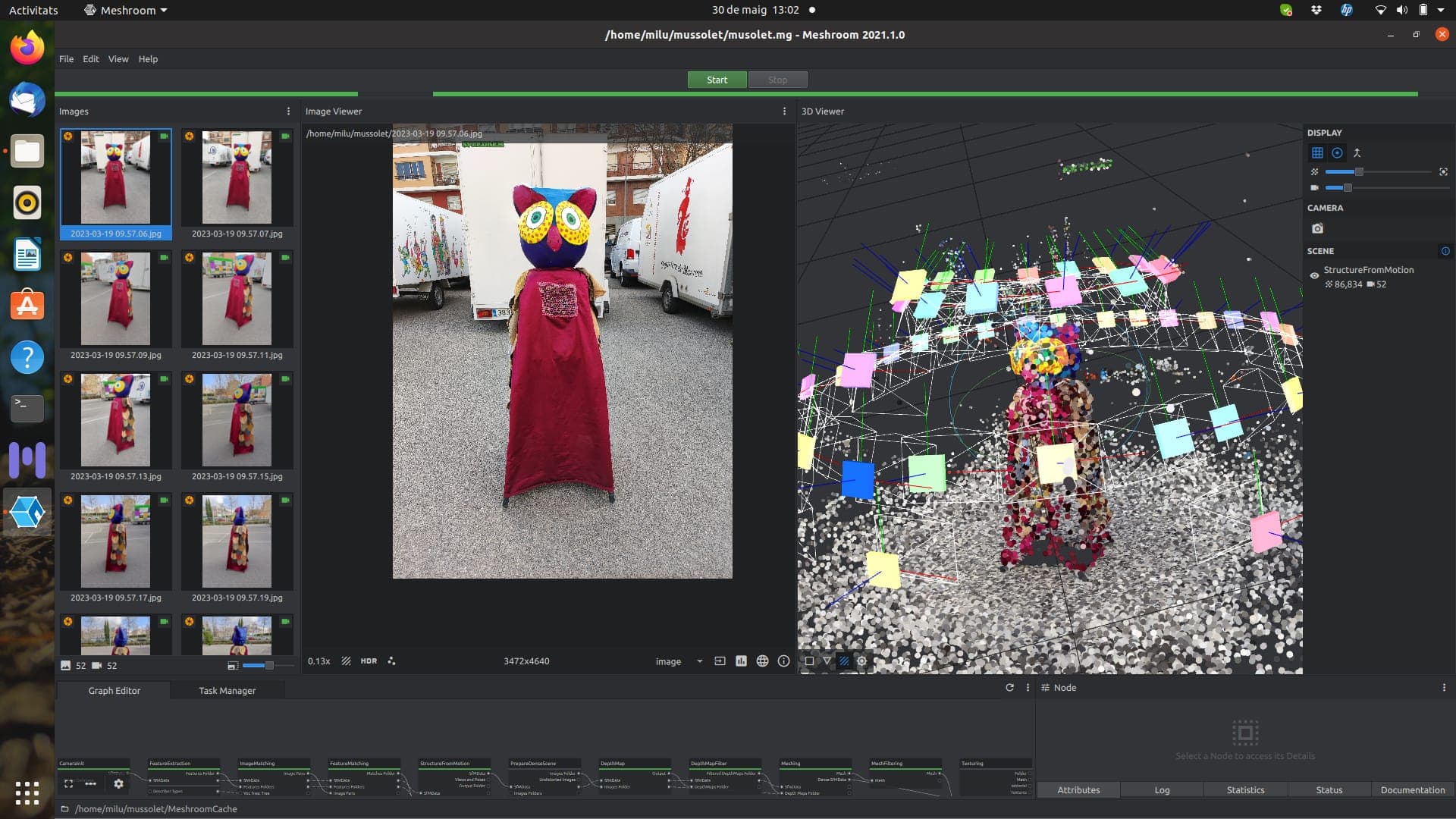This screenshot has width=1456, height=819.
Task: Adjust the camera scale slider
Action: coord(1387,187)
